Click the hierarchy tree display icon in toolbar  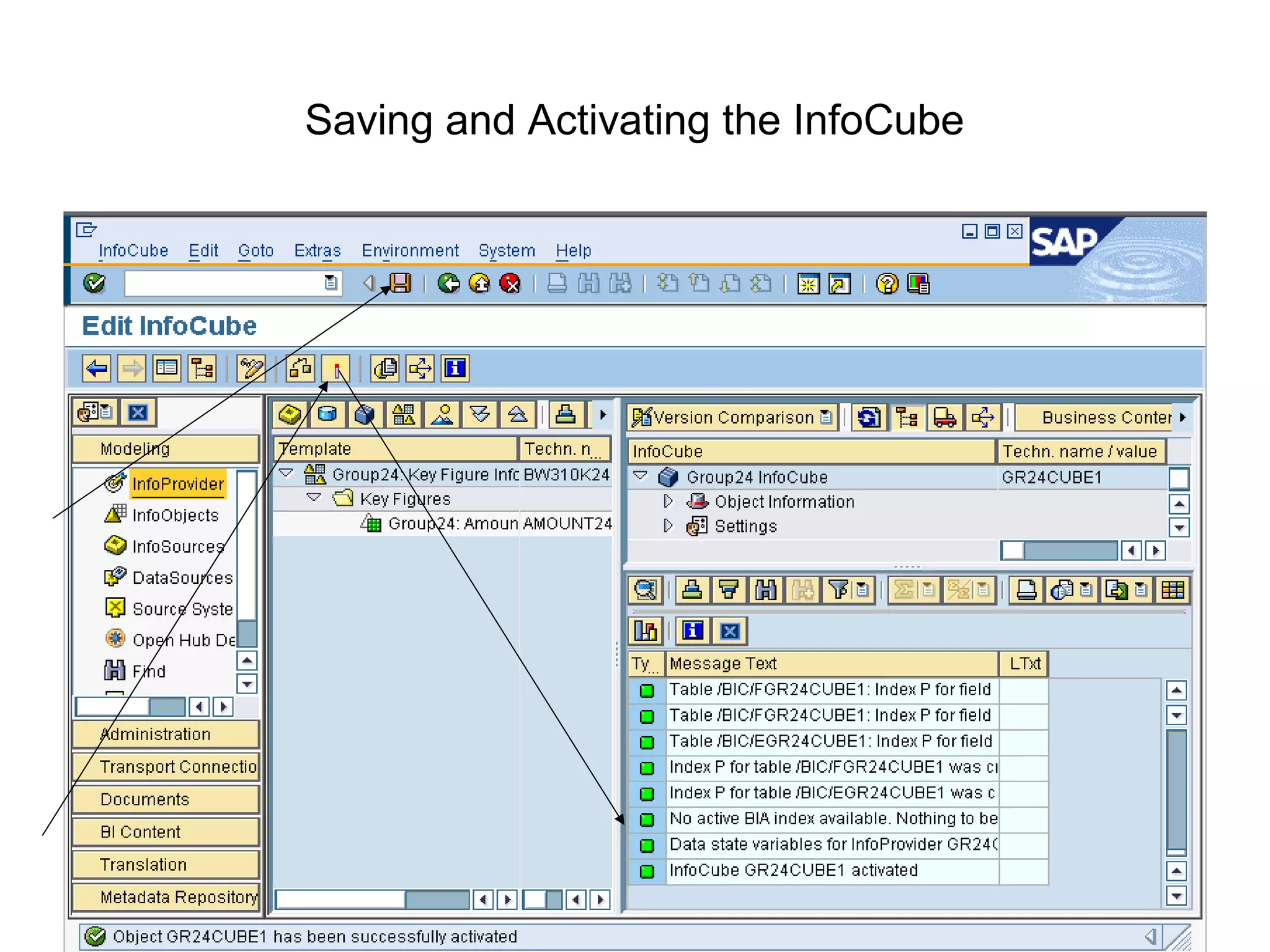tap(202, 369)
